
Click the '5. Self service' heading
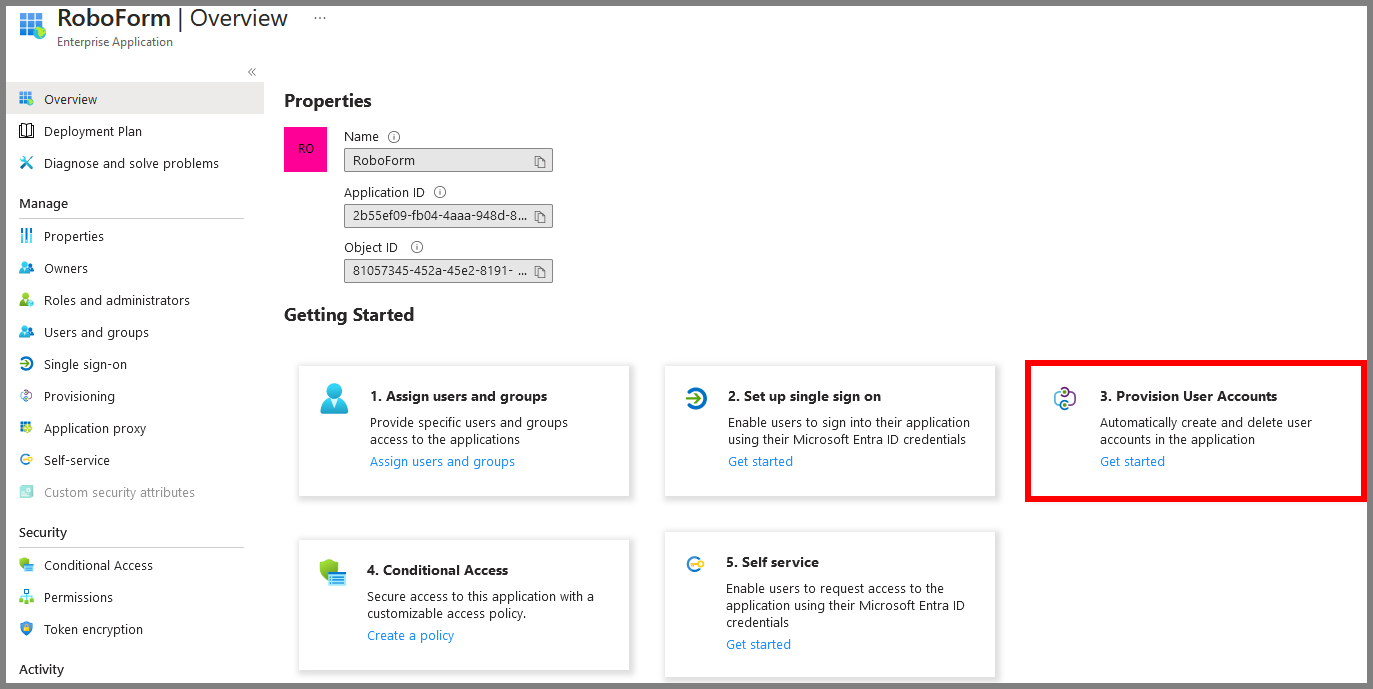(772, 562)
